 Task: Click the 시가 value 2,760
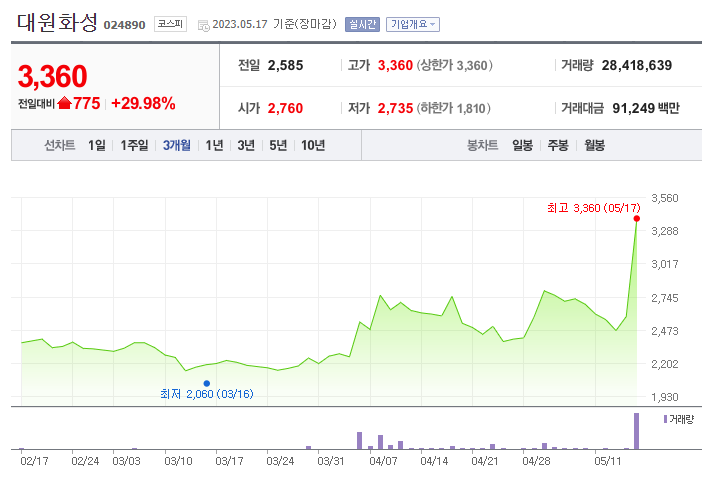coord(285,108)
